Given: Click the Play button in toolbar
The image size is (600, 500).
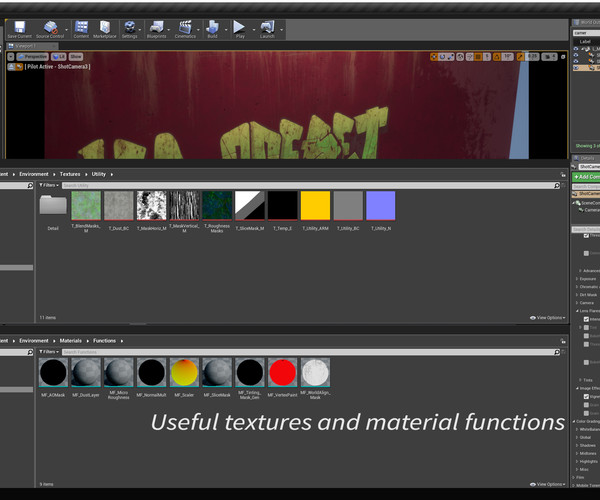Looking at the screenshot, I should [x=240, y=29].
